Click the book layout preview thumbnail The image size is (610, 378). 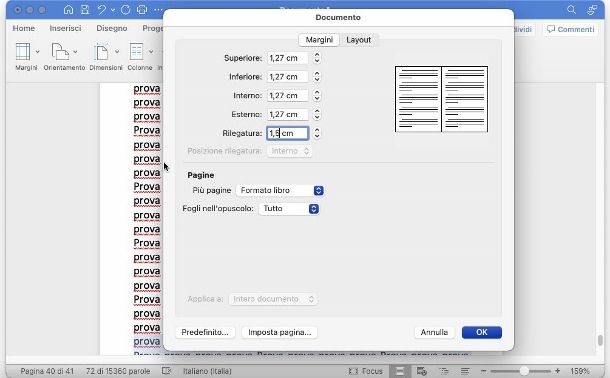point(442,99)
